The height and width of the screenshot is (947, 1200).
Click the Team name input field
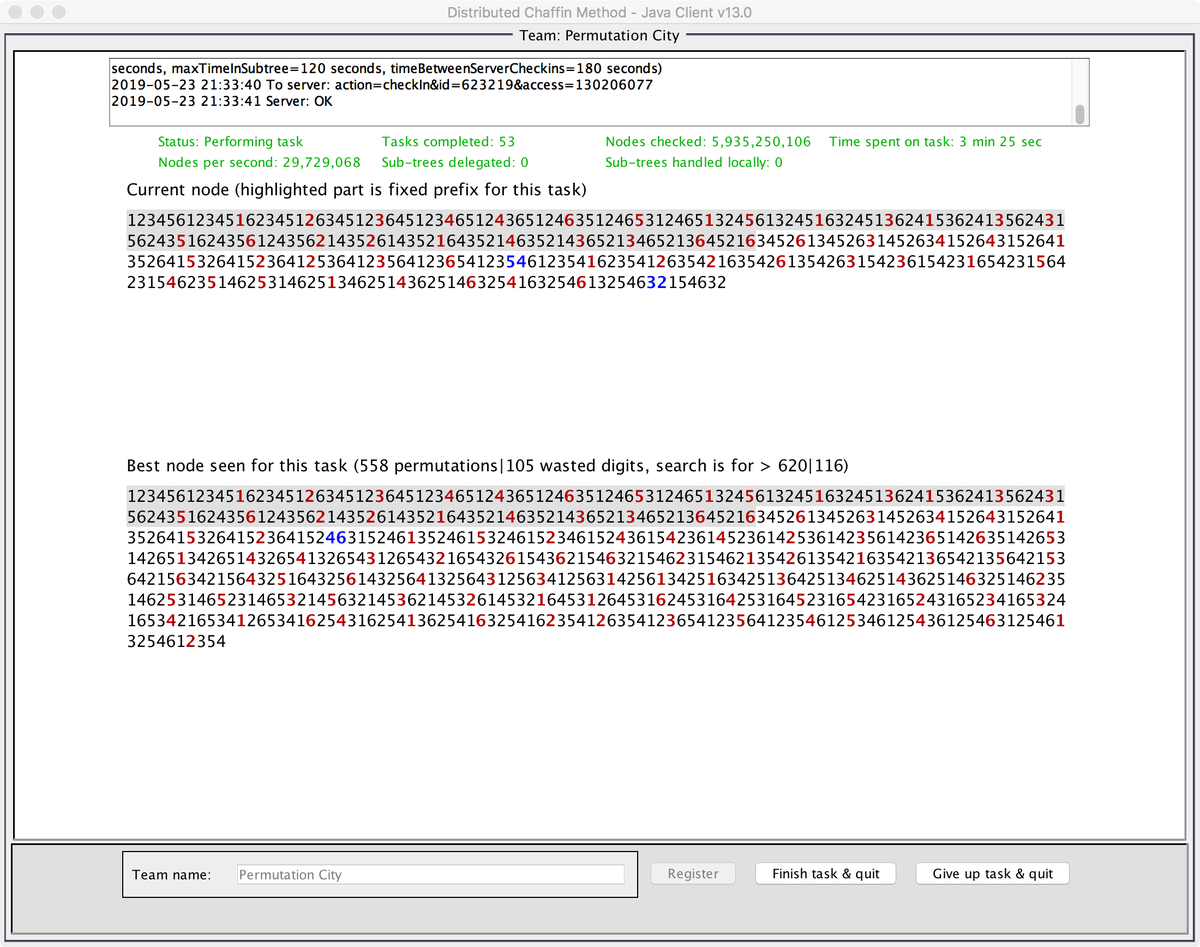pyautogui.click(x=430, y=874)
